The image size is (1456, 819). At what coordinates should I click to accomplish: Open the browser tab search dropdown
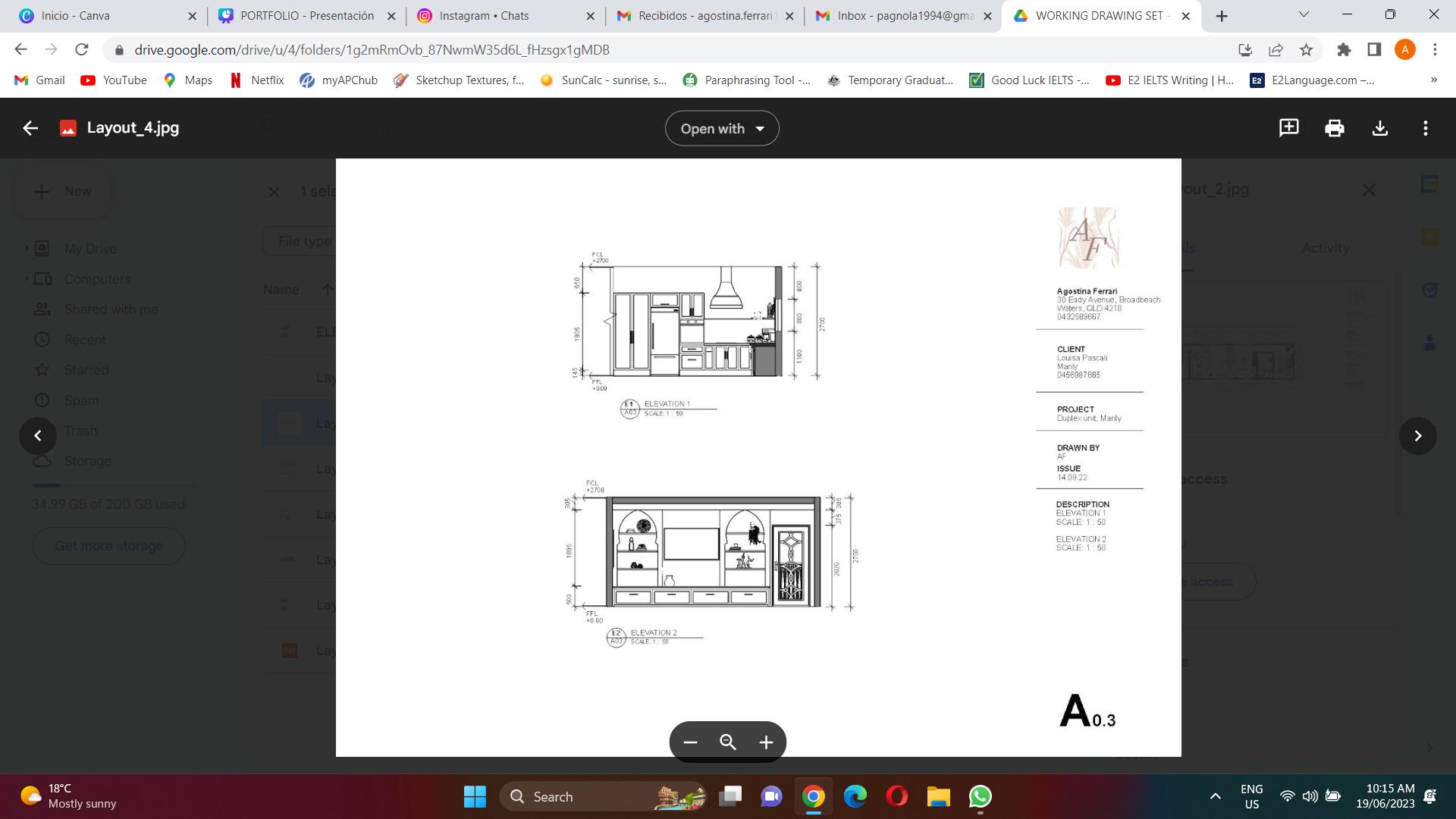point(1304,14)
